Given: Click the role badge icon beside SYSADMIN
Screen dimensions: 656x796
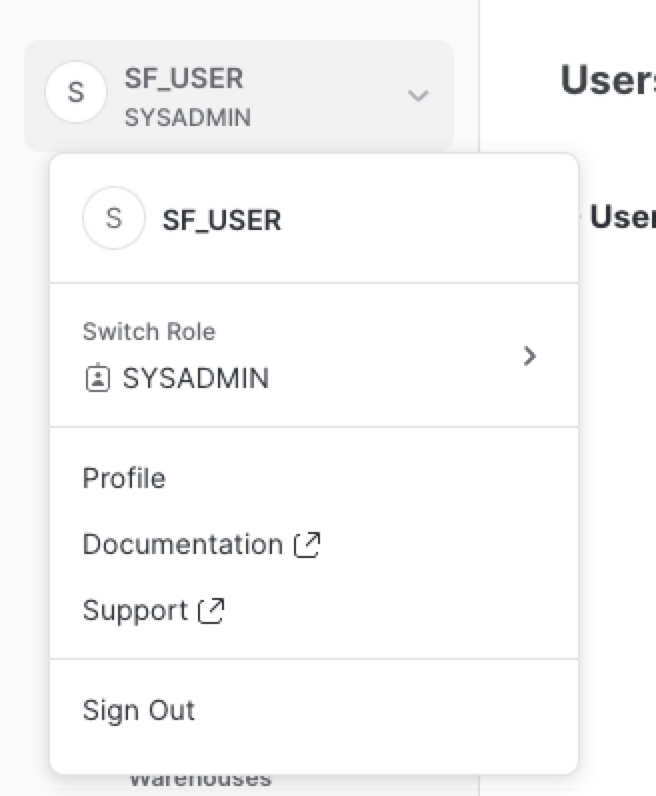Looking at the screenshot, I should point(97,379).
